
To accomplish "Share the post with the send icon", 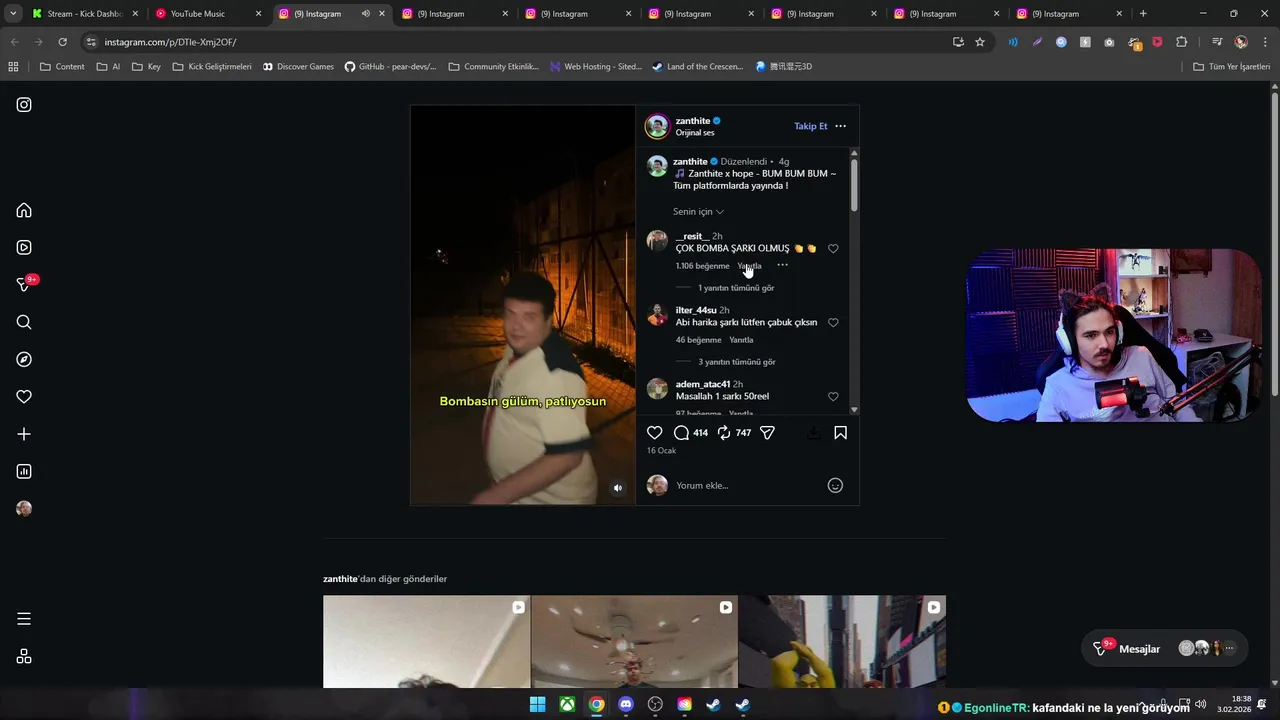I will click(x=767, y=433).
